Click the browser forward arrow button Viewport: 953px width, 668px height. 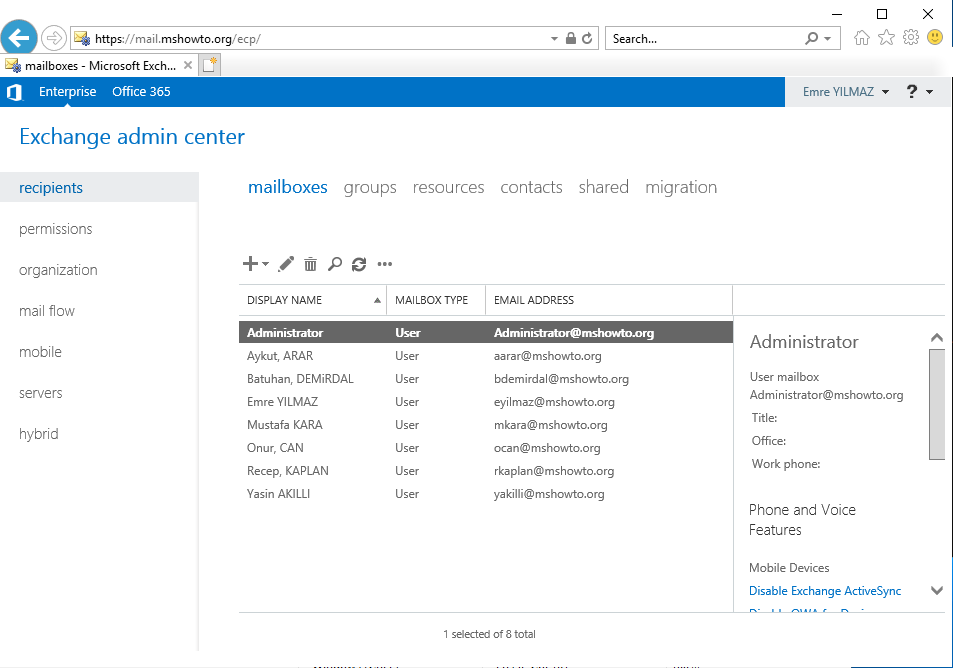coord(54,38)
